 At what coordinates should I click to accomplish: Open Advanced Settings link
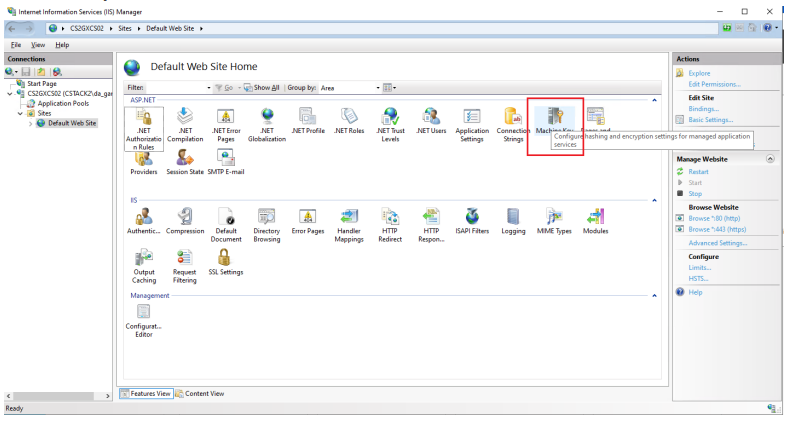click(718, 243)
